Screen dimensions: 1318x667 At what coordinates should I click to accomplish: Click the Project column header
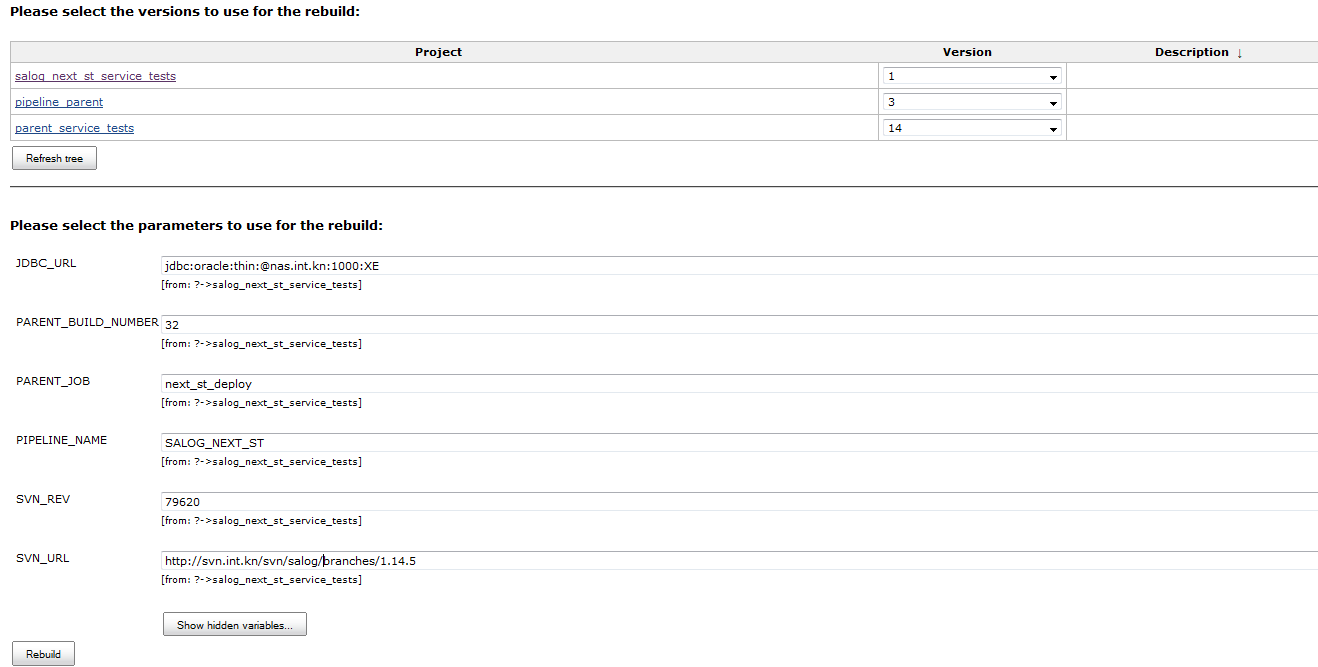[x=438, y=52]
